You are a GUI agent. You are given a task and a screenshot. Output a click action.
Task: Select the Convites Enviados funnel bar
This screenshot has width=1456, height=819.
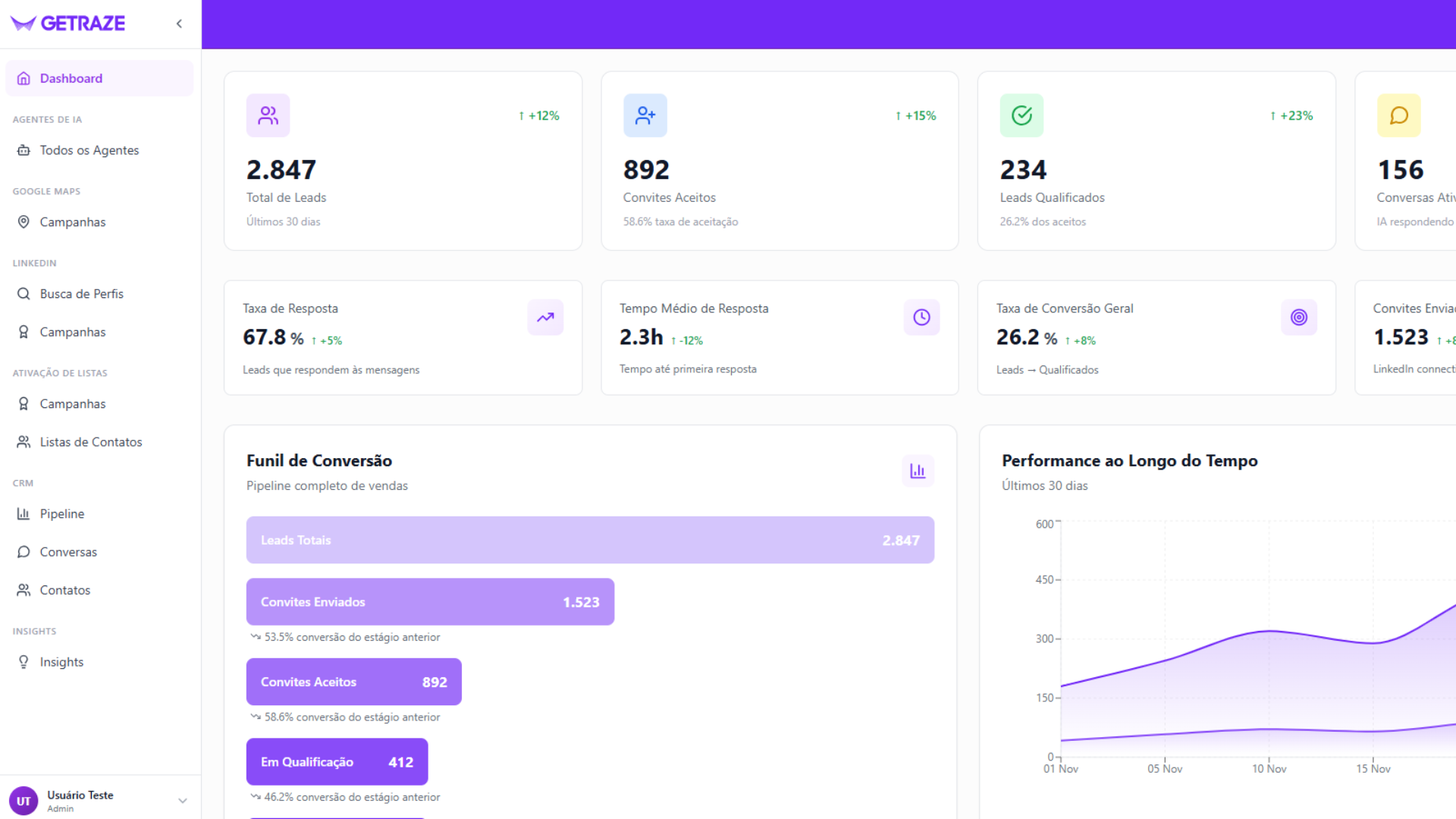pos(429,601)
